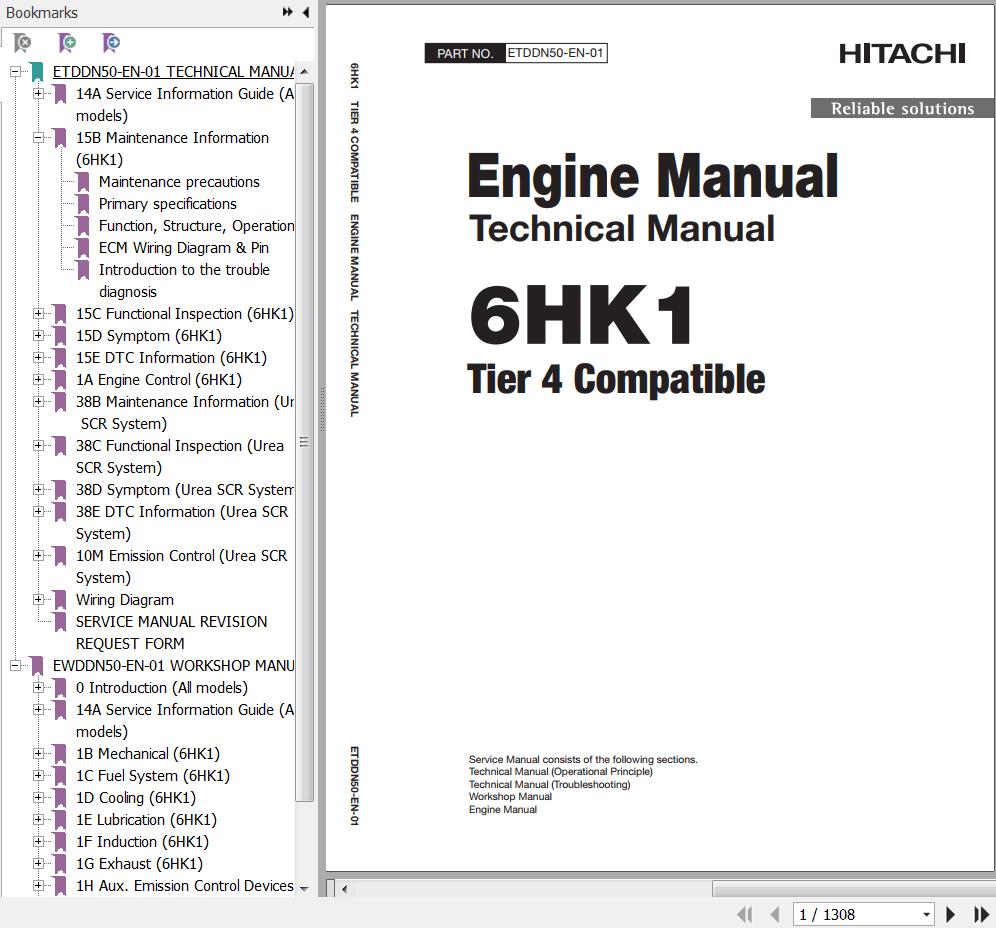Select 1H Aux. Emission Control Devices bookmark

[185, 885]
